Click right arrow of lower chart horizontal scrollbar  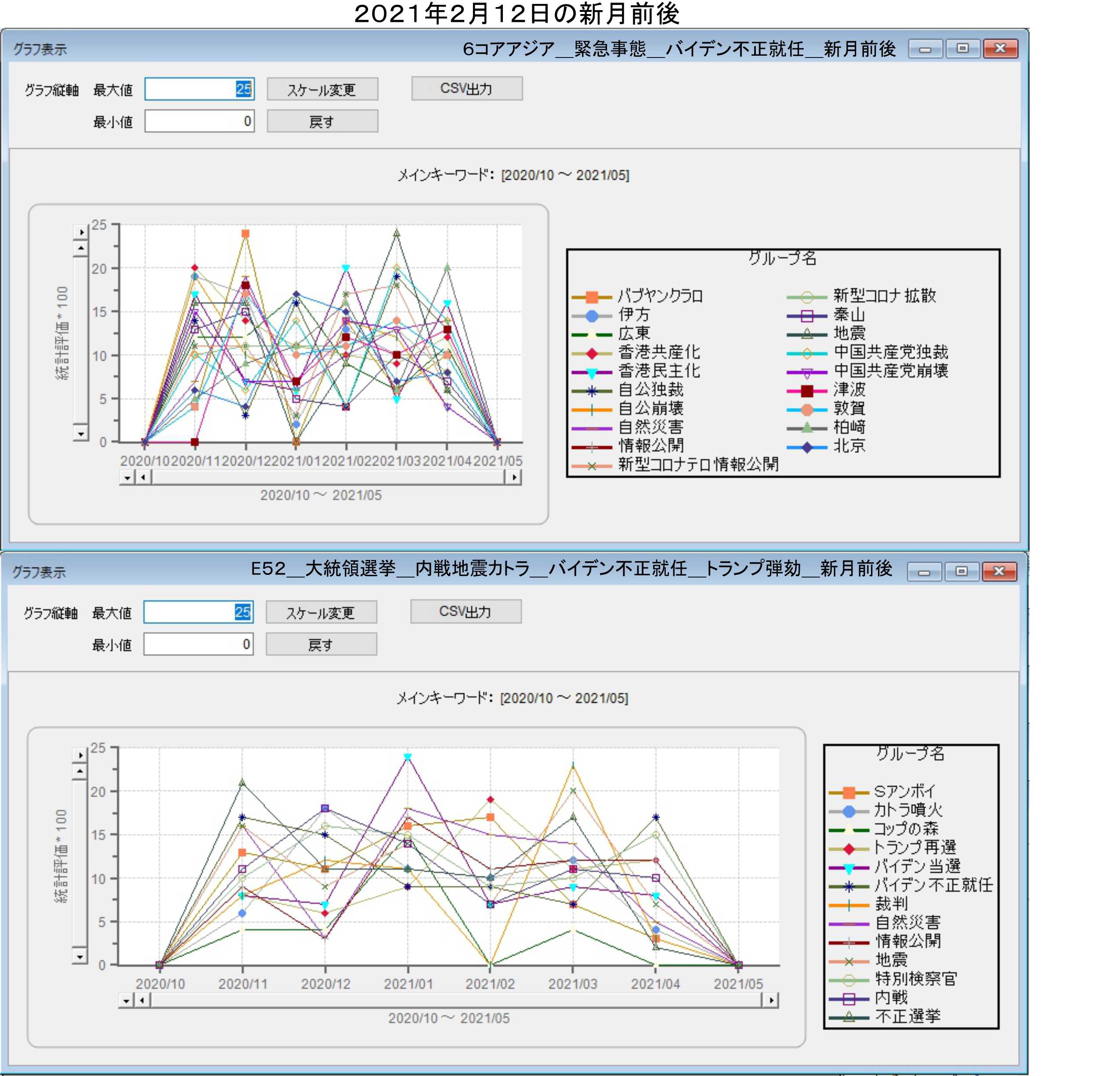point(771,1000)
